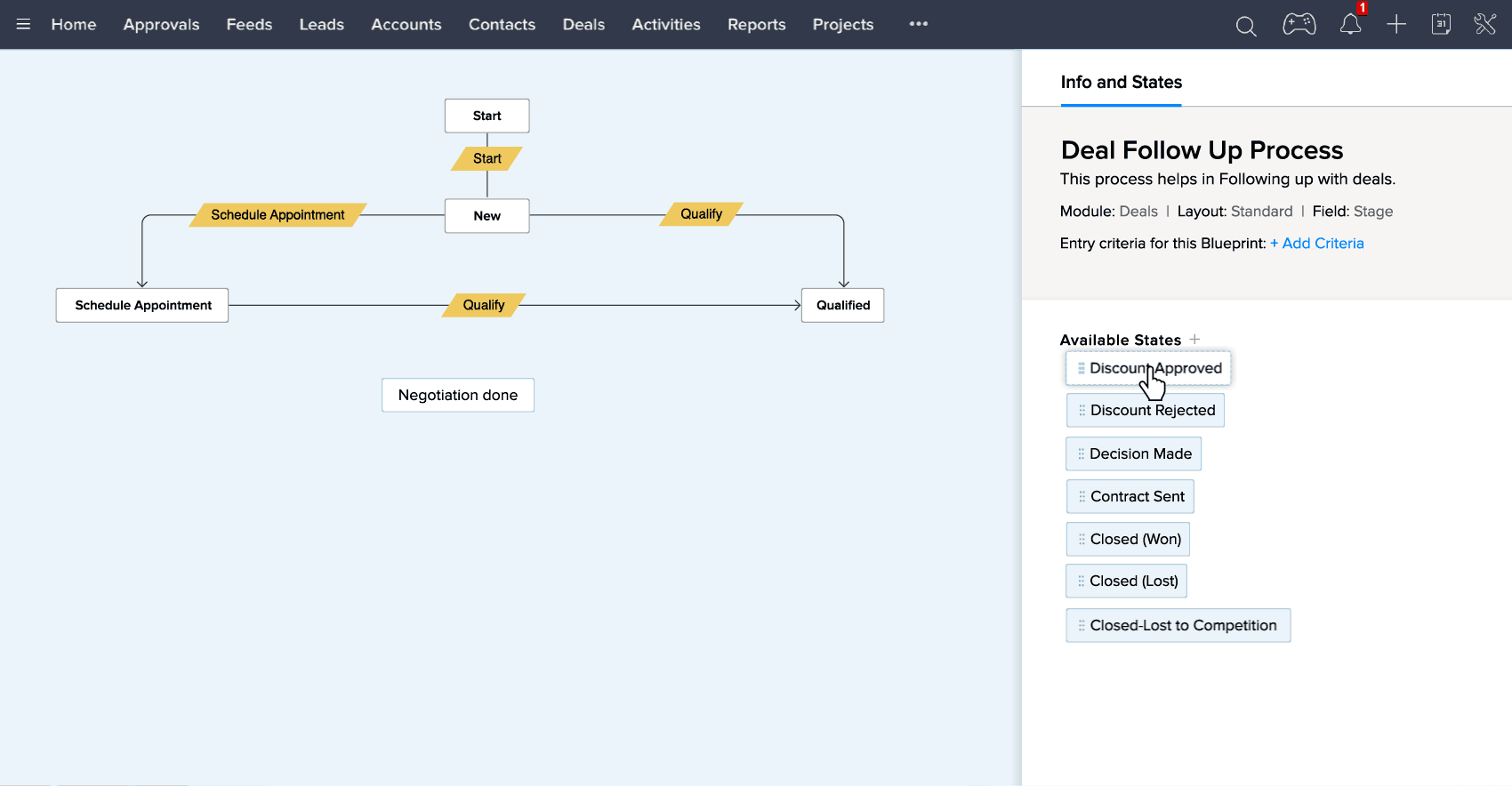
Task: Open the Deals module tab
Action: pyautogui.click(x=583, y=24)
